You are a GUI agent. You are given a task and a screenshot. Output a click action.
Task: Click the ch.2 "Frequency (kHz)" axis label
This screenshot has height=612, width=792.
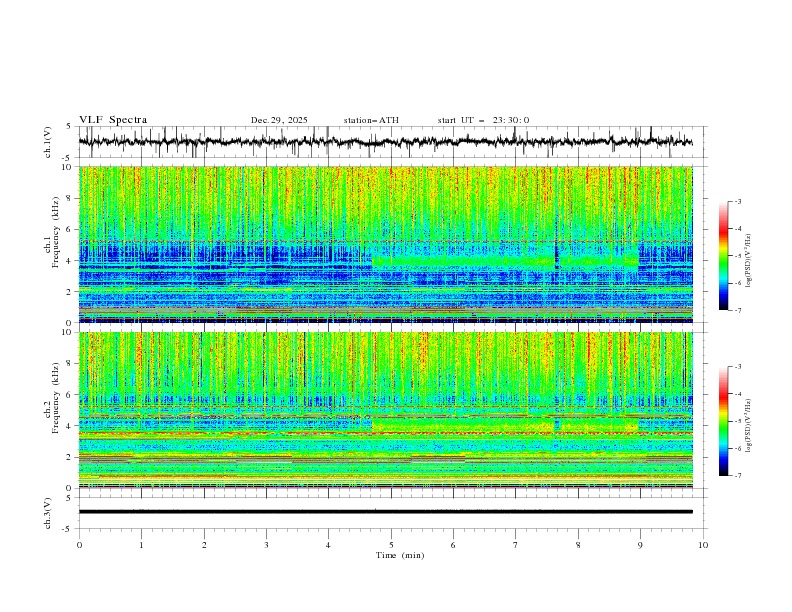(x=56, y=397)
